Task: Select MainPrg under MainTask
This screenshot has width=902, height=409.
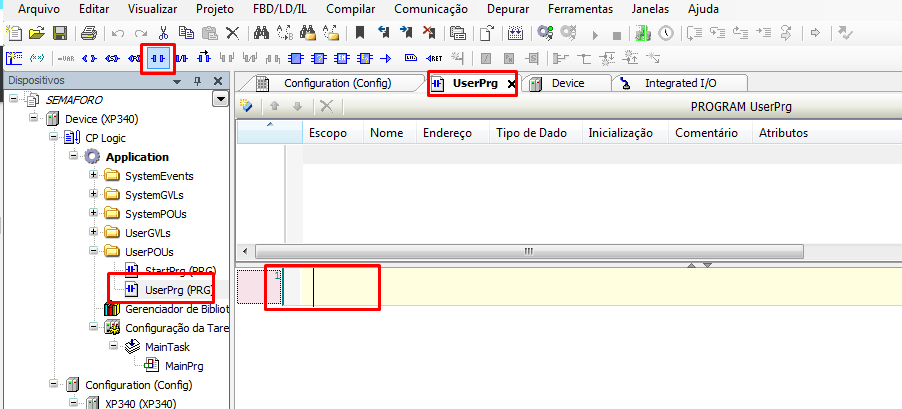Action: (x=185, y=366)
